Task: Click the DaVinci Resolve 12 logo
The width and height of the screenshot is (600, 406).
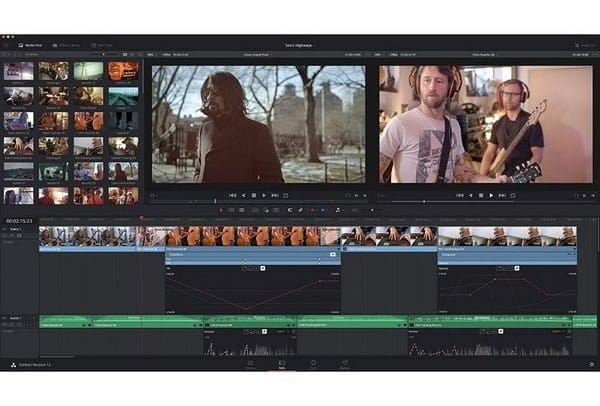Action: click(x=13, y=365)
